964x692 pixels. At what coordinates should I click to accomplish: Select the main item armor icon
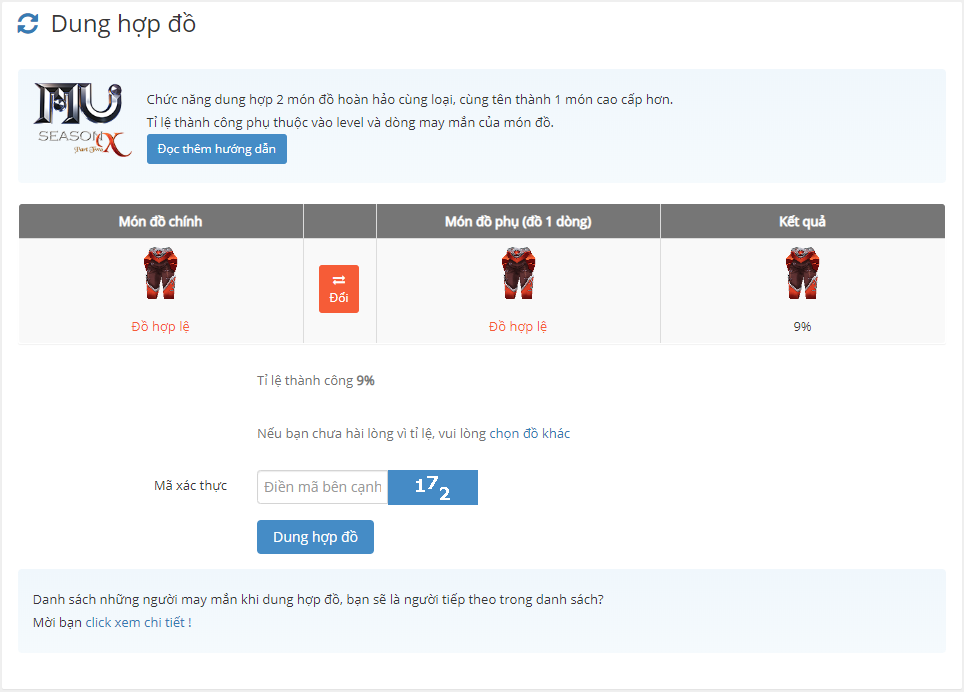(160, 275)
